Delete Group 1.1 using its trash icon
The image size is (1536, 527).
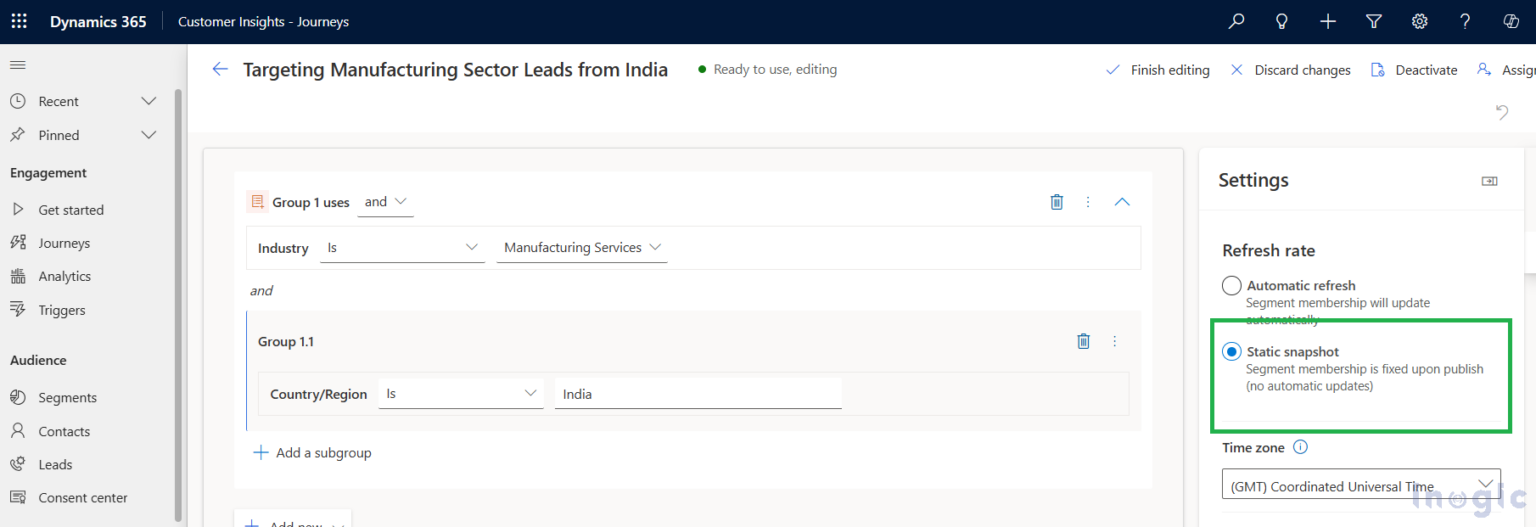1083,341
